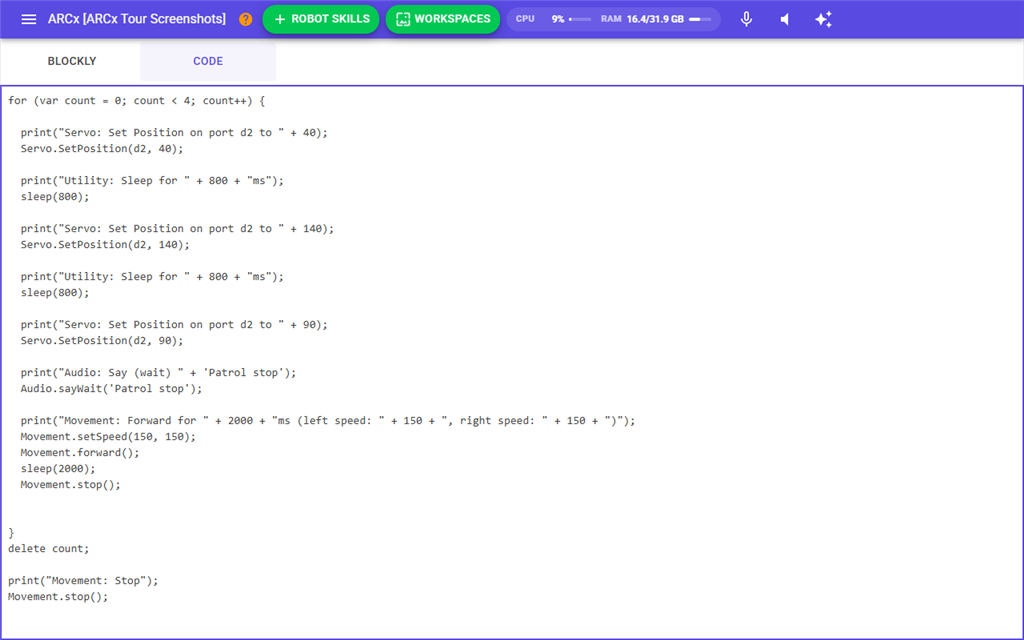
Task: Click the Movement.forward() line
Action: (80, 453)
